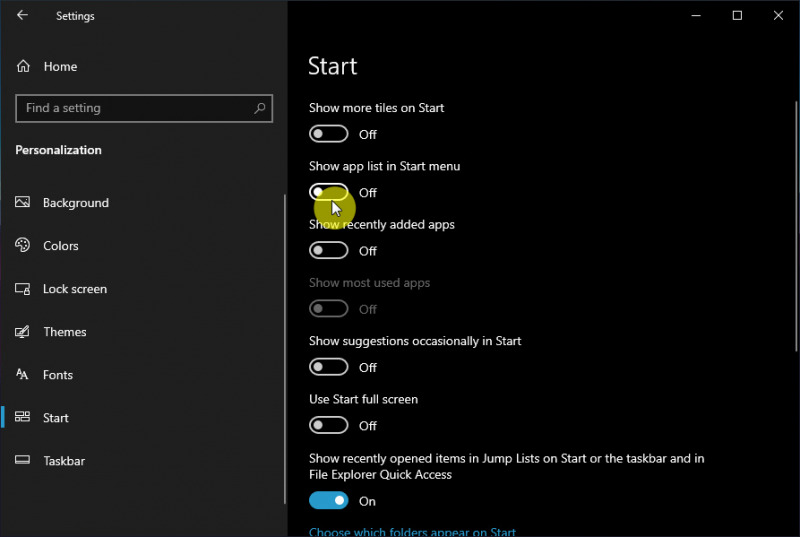This screenshot has height=537, width=800.
Task: Click the Personalization section heading
Action: click(58, 150)
